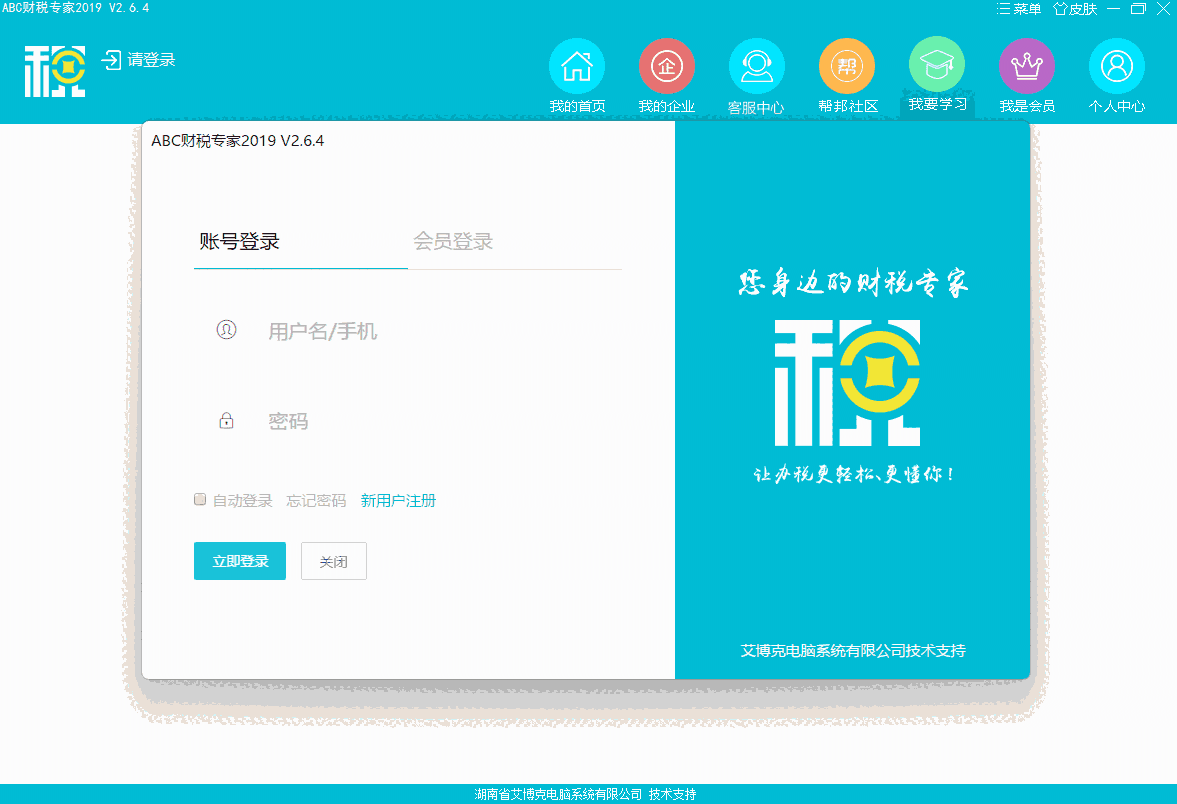Open the 菜单 menu in the title bar
Image resolution: width=1177 pixels, height=804 pixels.
pyautogui.click(x=1019, y=9)
